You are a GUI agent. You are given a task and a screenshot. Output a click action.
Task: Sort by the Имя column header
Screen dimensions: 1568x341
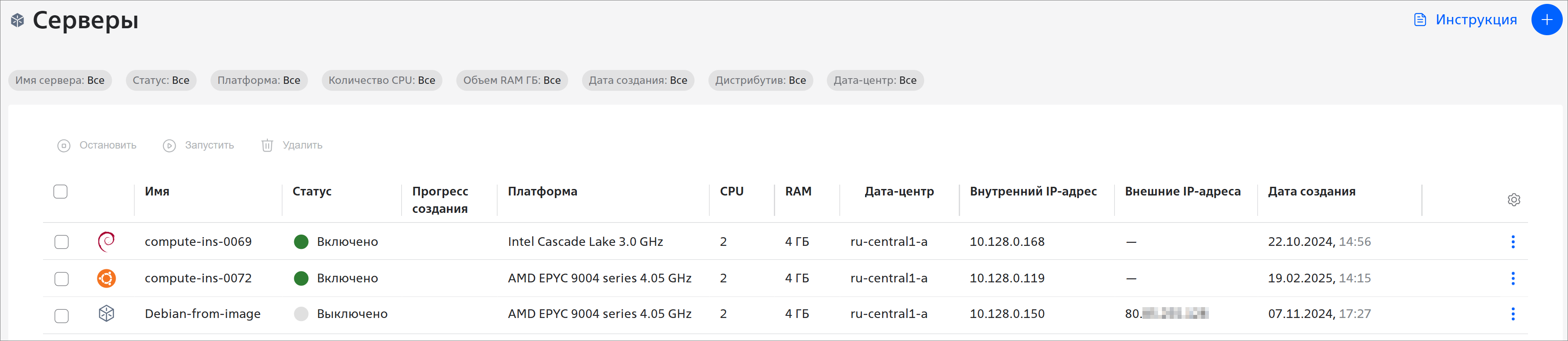coord(157,192)
